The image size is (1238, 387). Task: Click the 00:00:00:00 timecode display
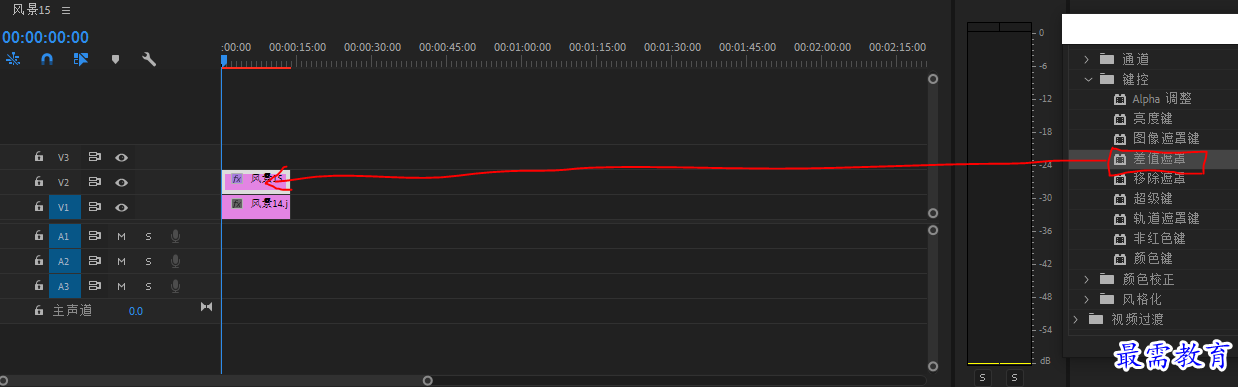point(45,37)
